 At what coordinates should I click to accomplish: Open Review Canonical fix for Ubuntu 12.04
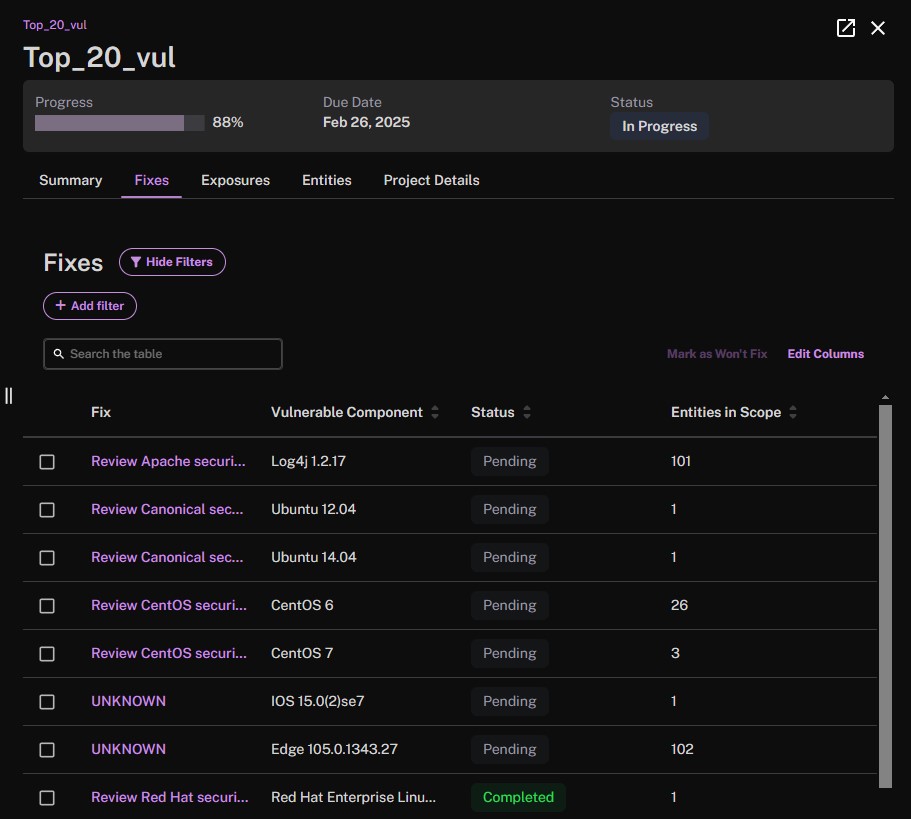click(167, 509)
